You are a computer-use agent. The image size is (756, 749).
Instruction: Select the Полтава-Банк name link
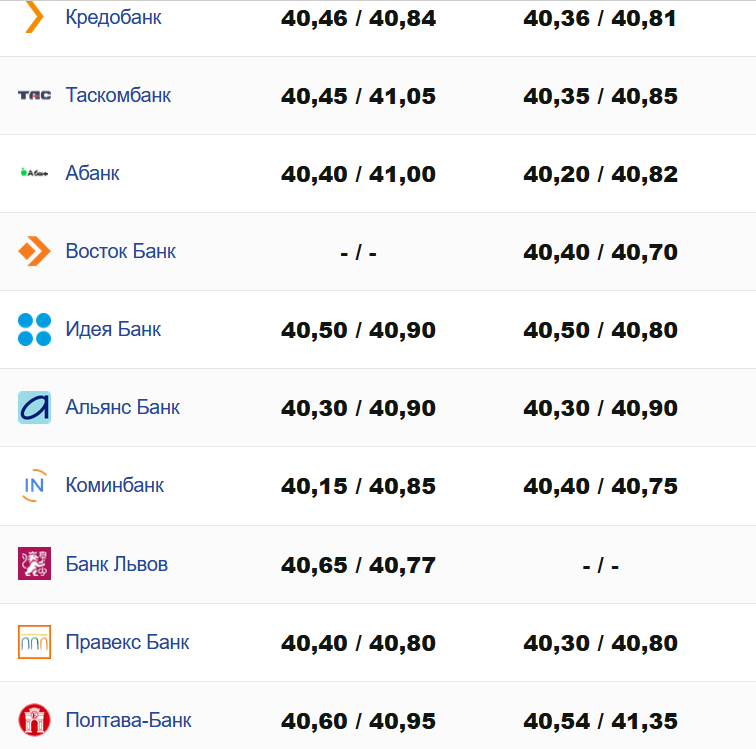(x=128, y=720)
